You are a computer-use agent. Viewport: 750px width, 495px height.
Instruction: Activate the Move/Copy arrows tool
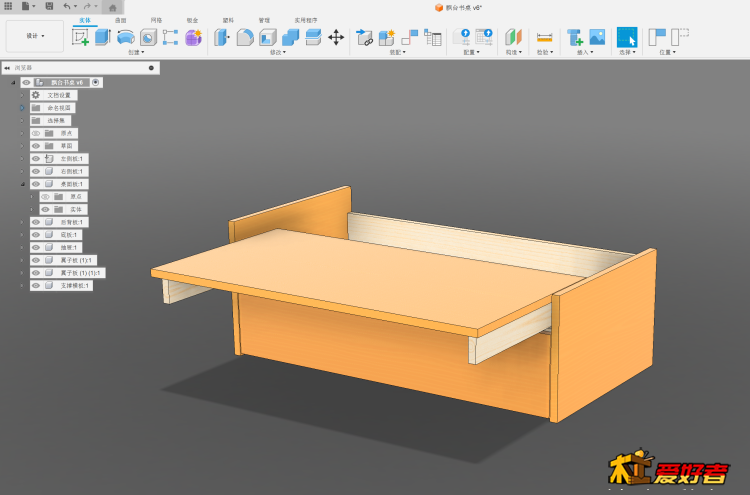(336, 37)
